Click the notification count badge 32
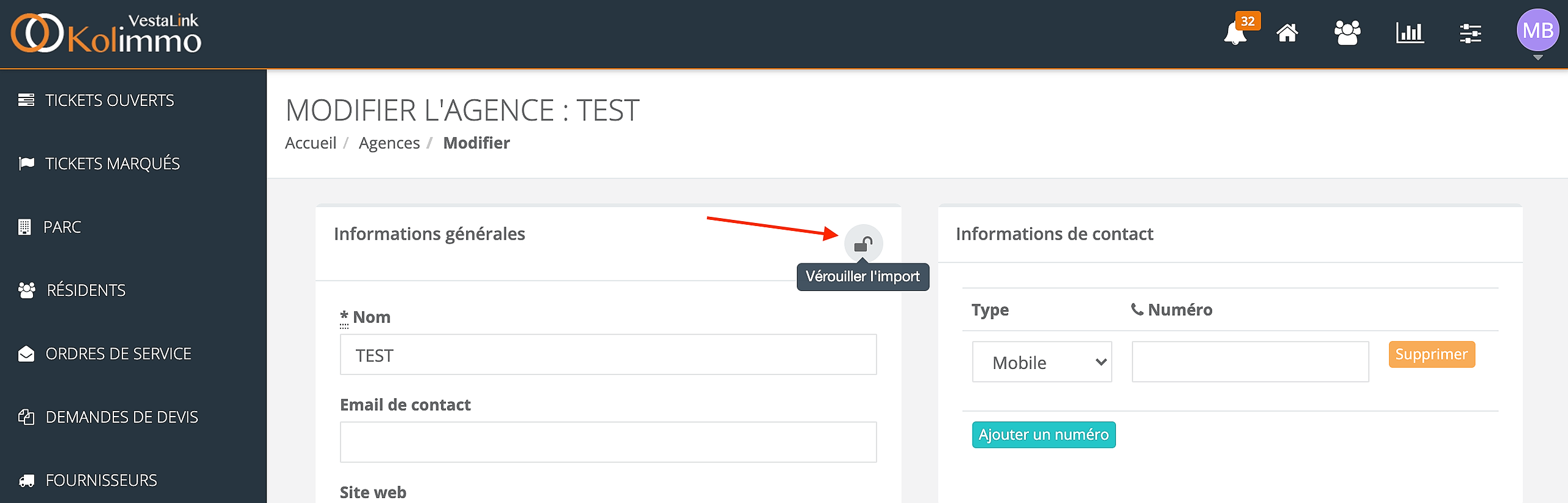This screenshot has width=1568, height=503. click(x=1248, y=21)
